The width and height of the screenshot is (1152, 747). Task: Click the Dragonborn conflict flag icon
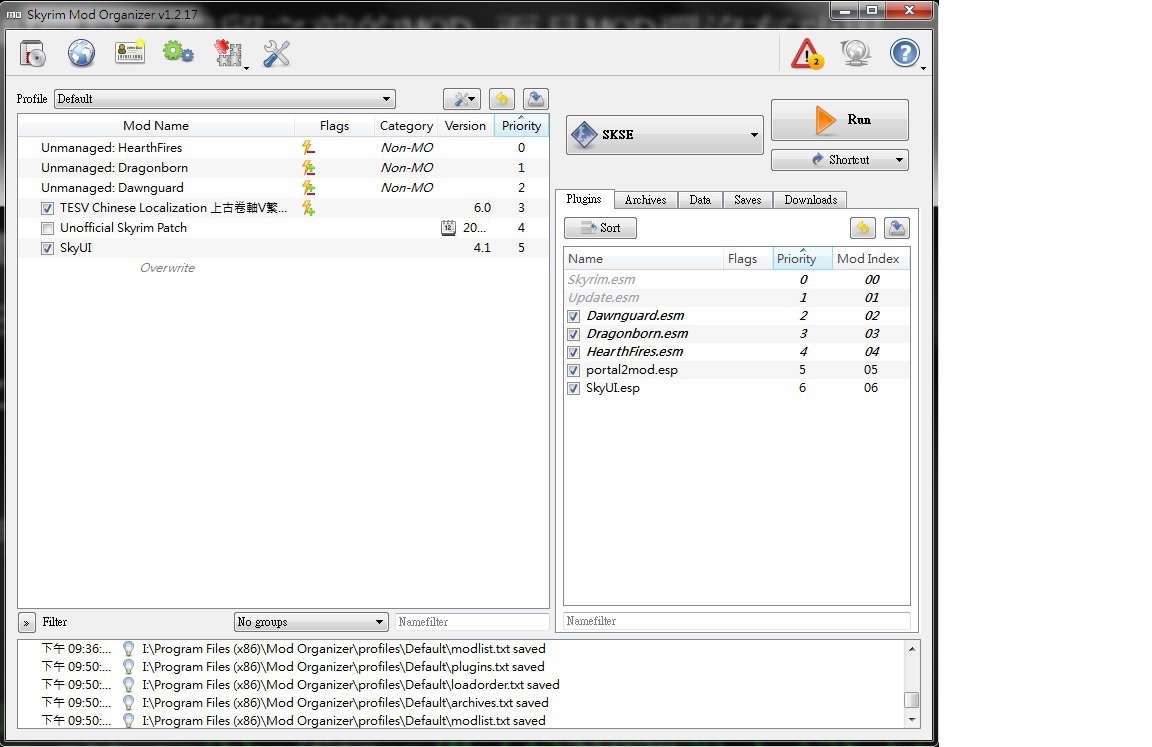coord(309,168)
